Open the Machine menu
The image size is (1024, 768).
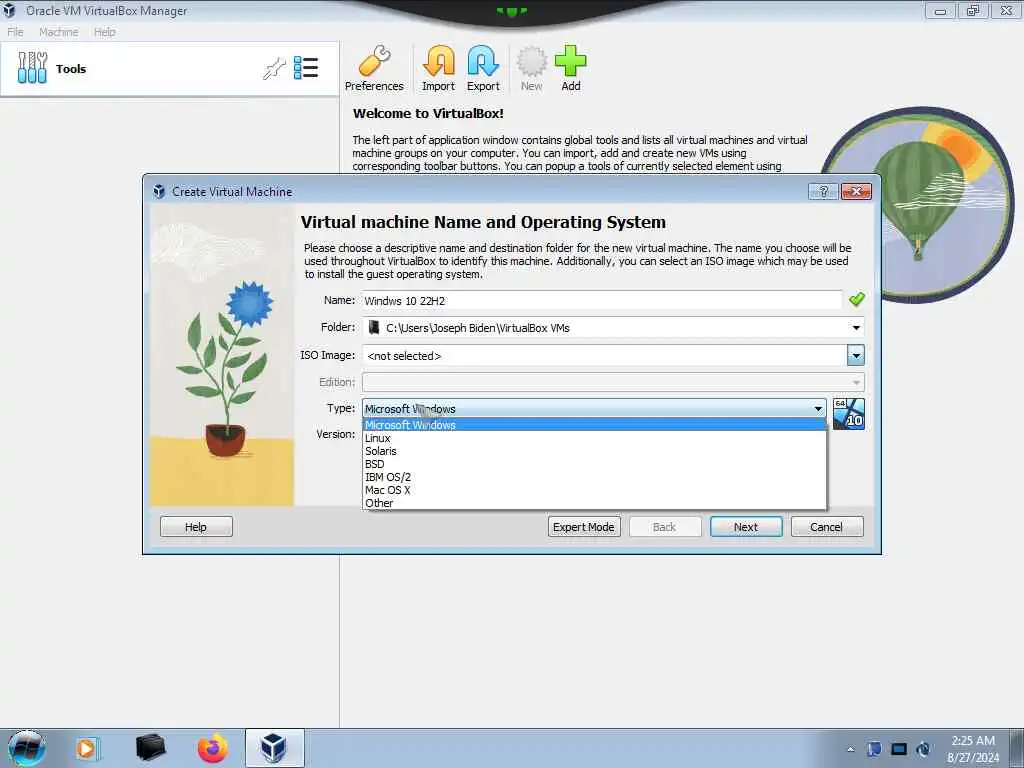[x=59, y=32]
